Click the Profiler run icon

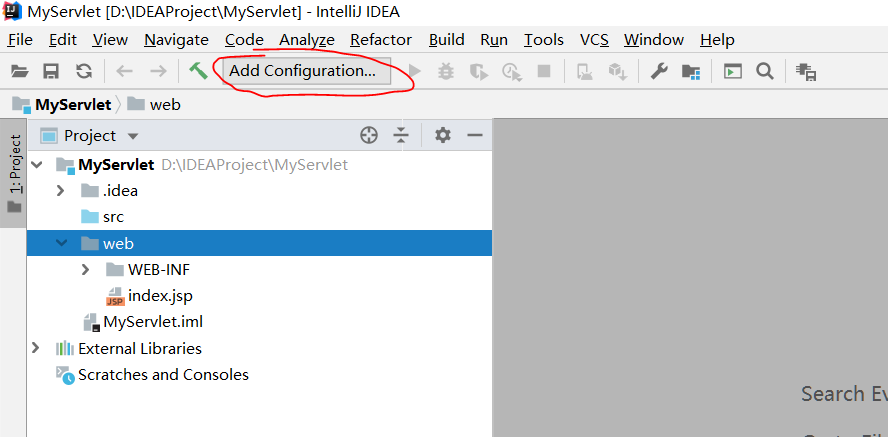512,72
